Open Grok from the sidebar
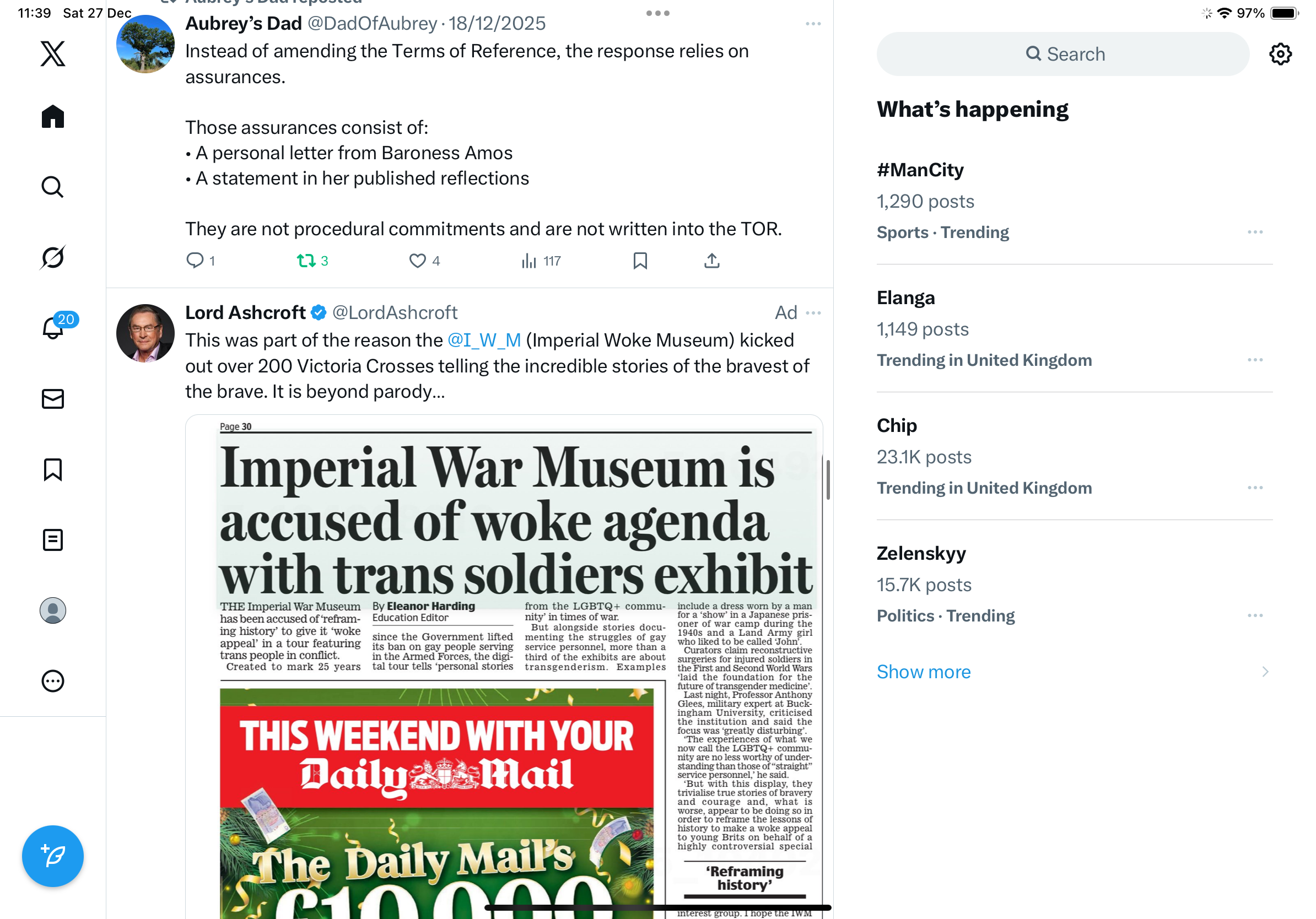This screenshot has width=1316, height=919. pyautogui.click(x=53, y=257)
